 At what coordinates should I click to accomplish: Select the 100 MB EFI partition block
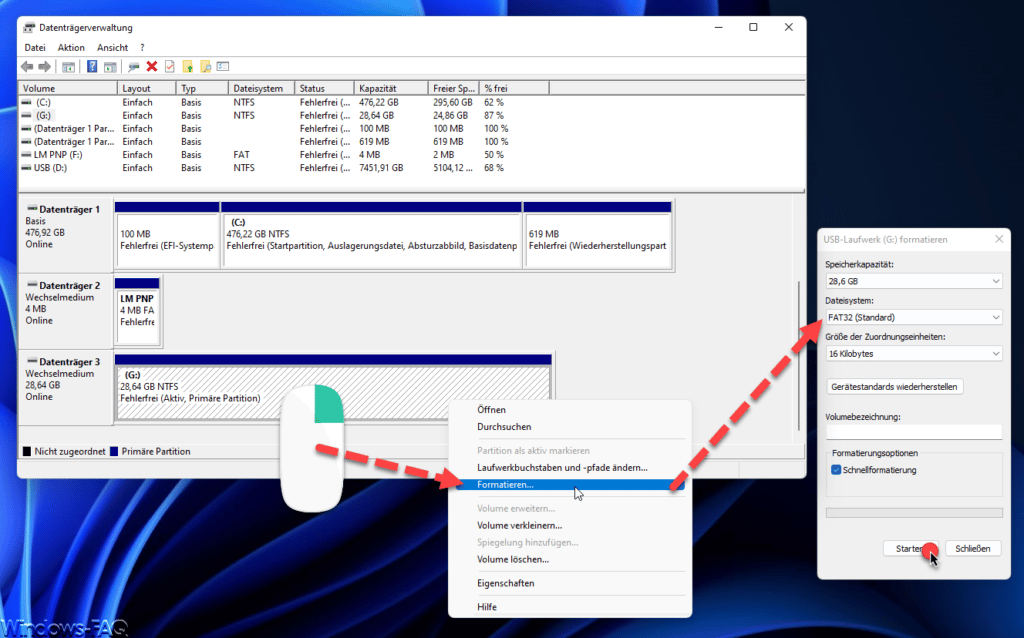(167, 234)
